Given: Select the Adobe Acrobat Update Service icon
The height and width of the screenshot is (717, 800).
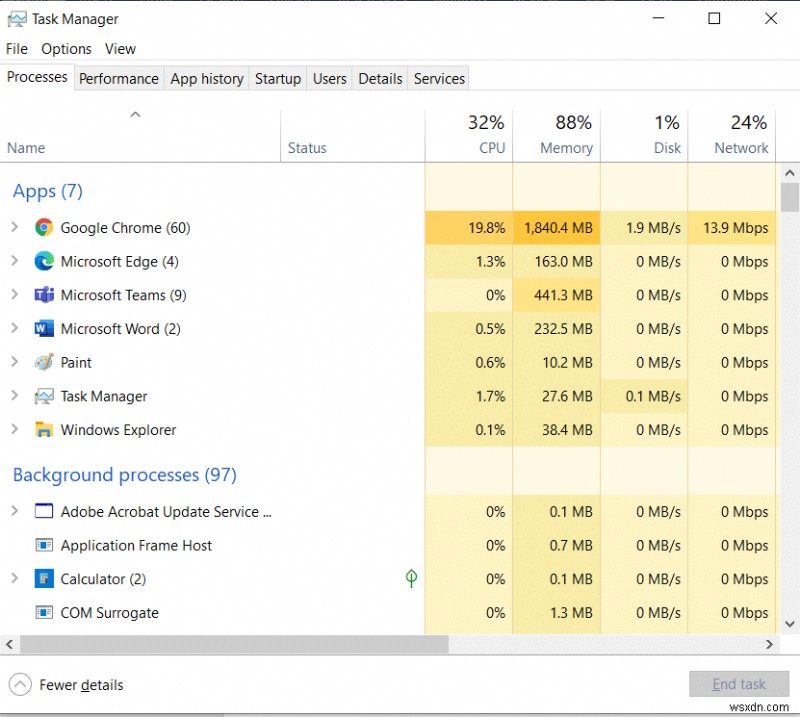Looking at the screenshot, I should (x=43, y=511).
